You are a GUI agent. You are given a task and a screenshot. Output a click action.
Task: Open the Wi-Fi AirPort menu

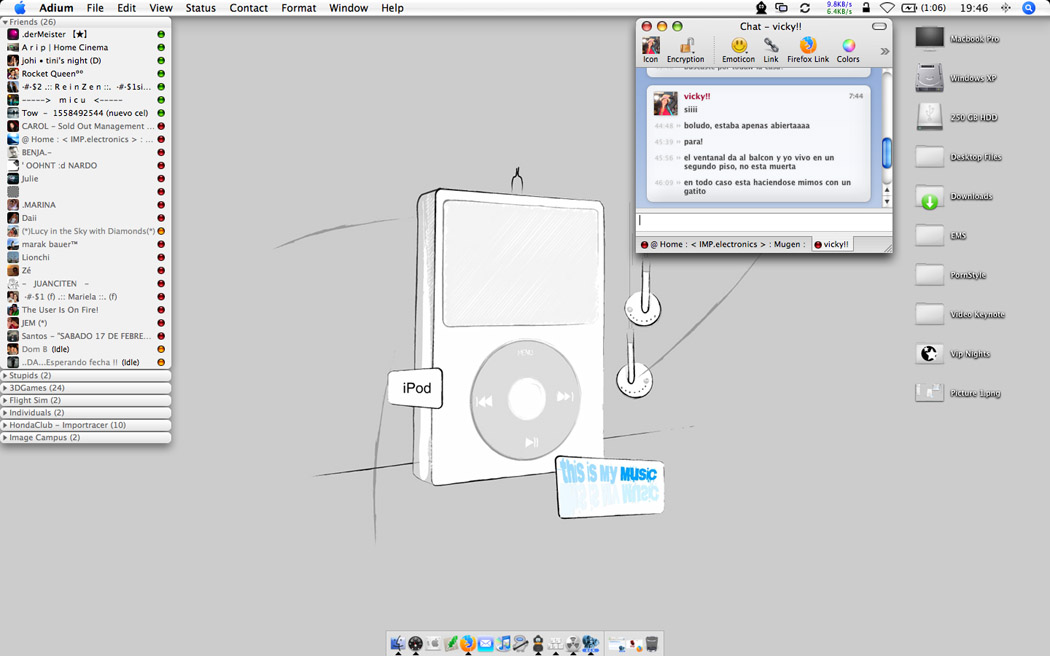coord(887,8)
